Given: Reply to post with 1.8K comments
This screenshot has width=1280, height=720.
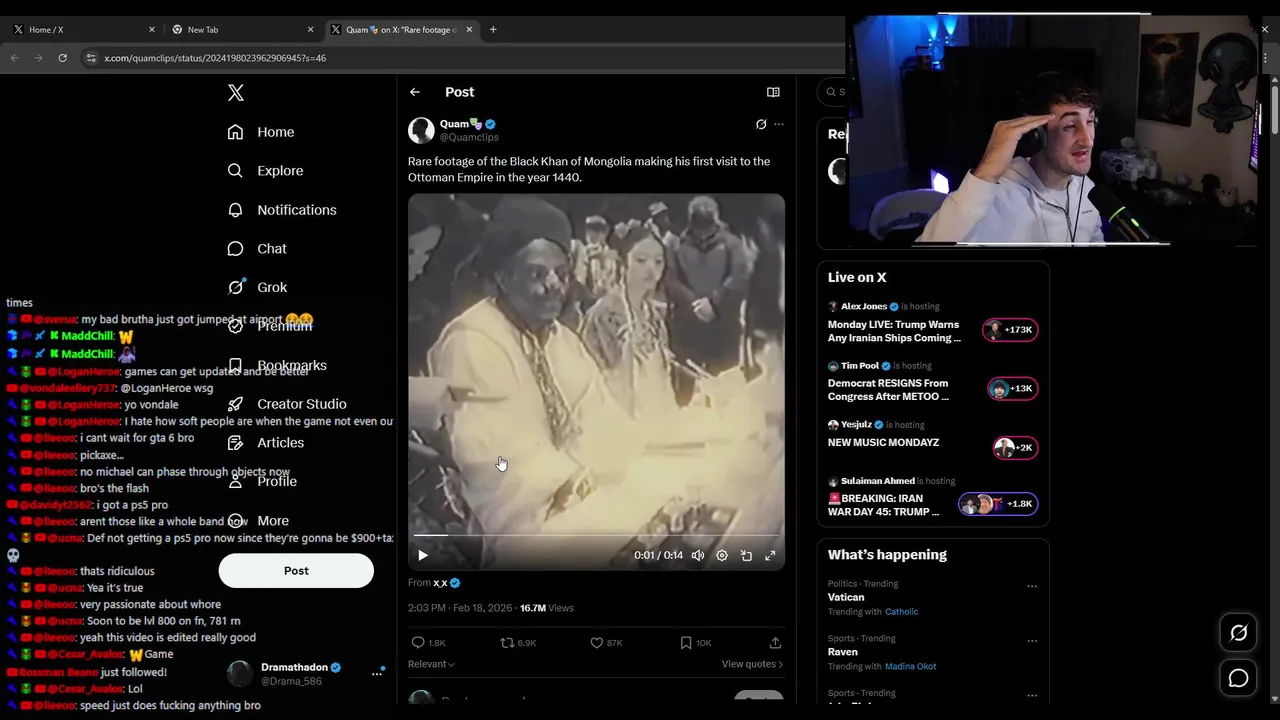Looking at the screenshot, I should [x=428, y=643].
